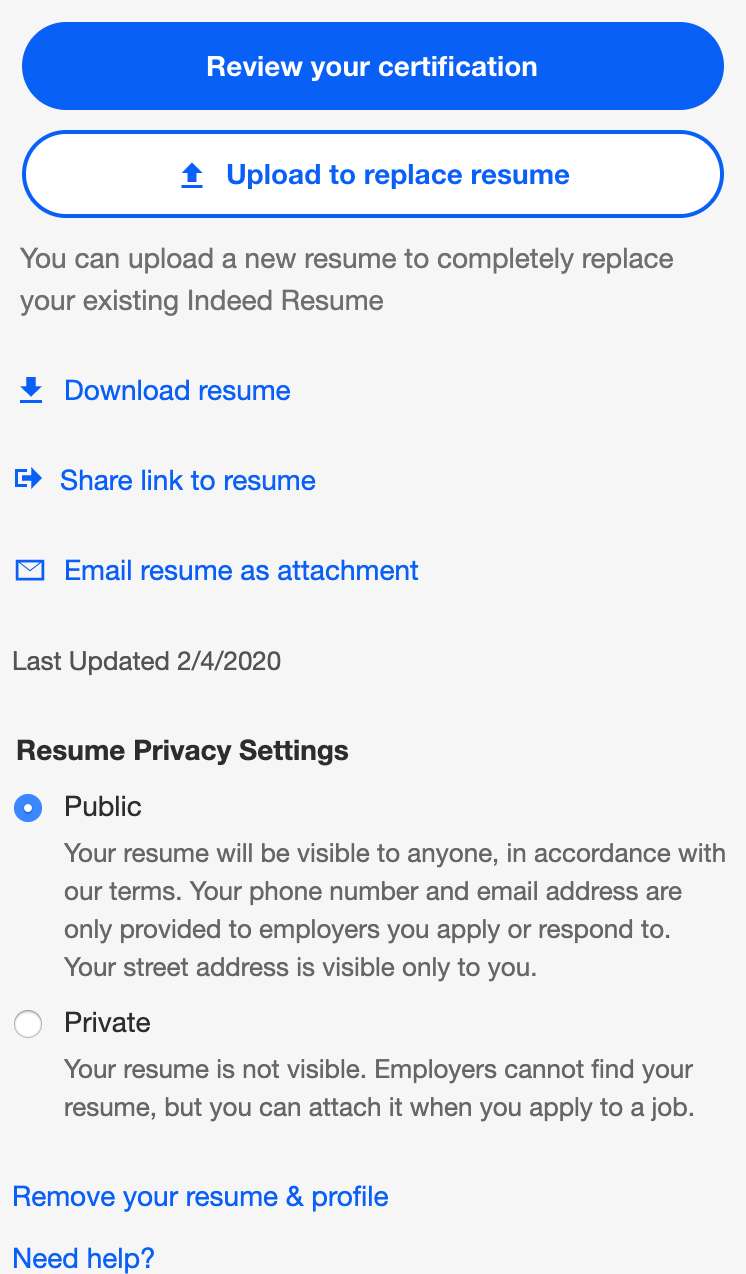Click Email resume as attachment
The height and width of the screenshot is (1274, 746).
click(240, 570)
